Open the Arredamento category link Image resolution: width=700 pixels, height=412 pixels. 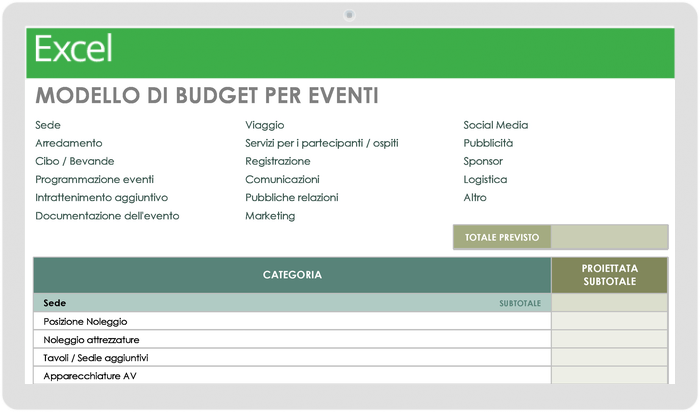69,143
